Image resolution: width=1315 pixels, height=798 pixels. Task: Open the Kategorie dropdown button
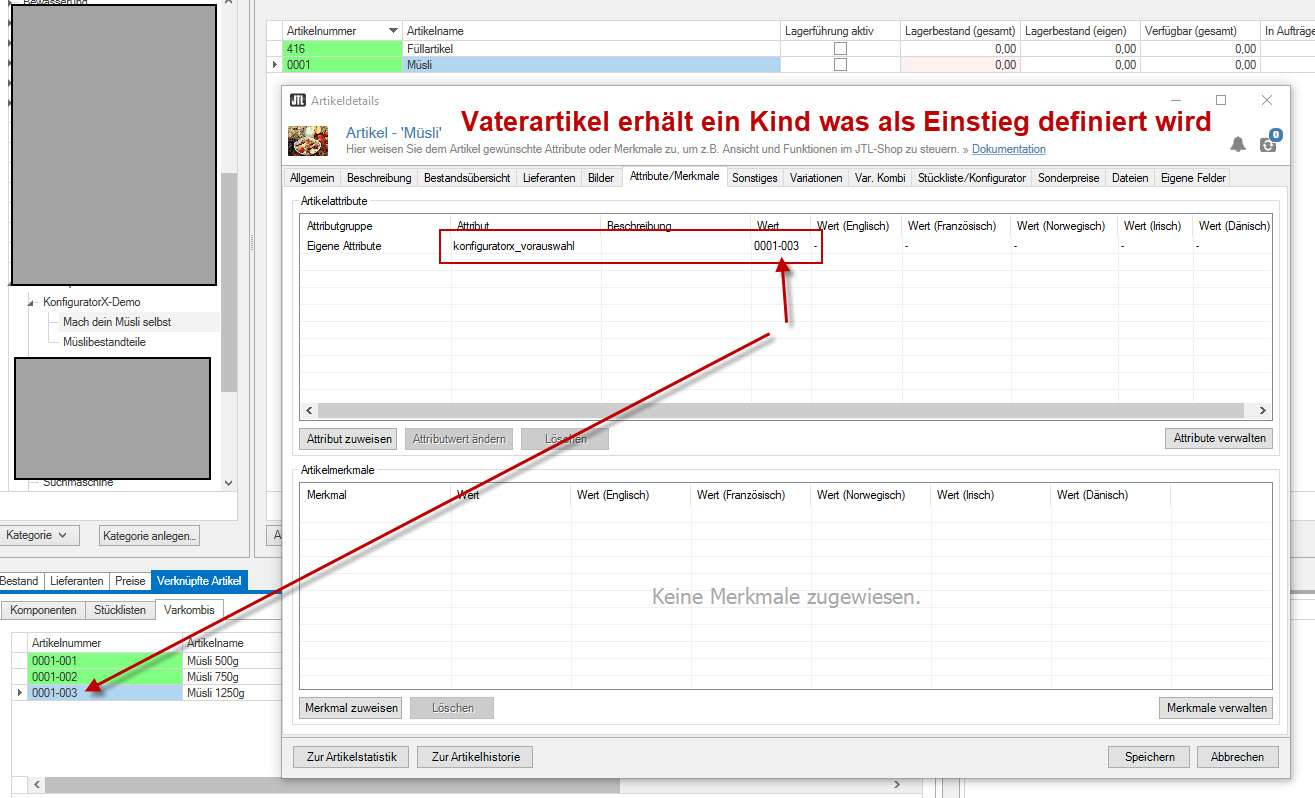click(38, 535)
